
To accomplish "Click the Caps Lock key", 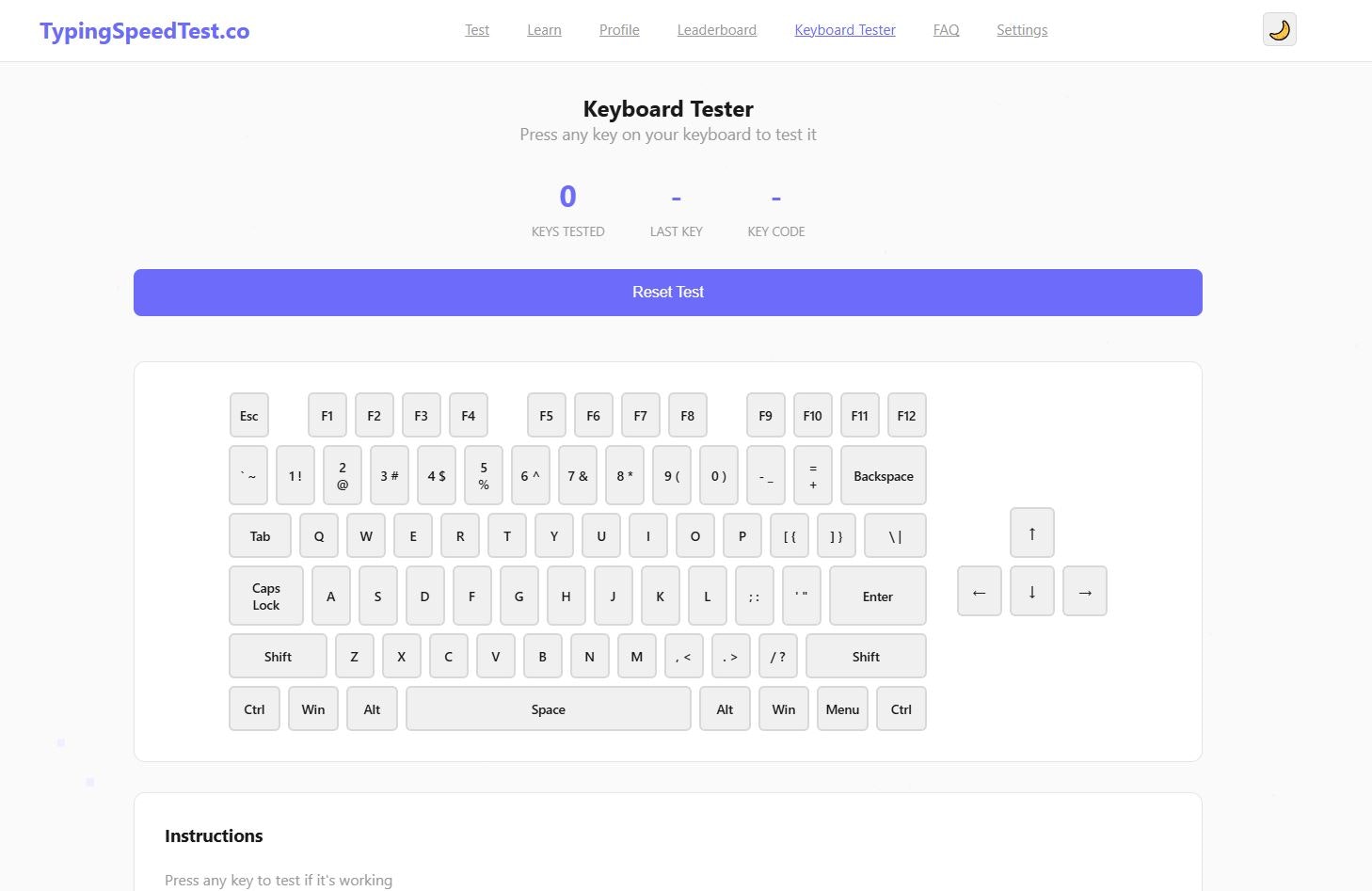I will tap(264, 596).
